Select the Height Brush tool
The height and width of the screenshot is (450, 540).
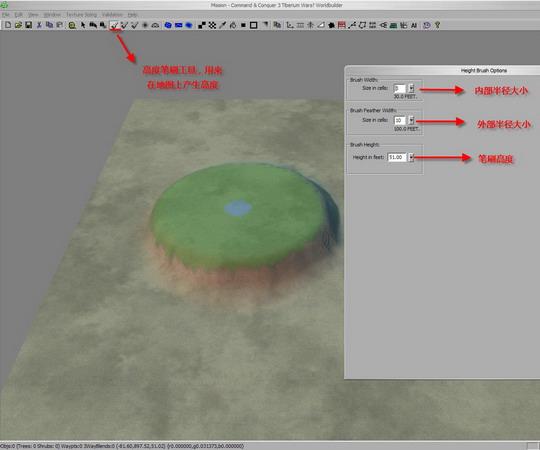coord(115,25)
